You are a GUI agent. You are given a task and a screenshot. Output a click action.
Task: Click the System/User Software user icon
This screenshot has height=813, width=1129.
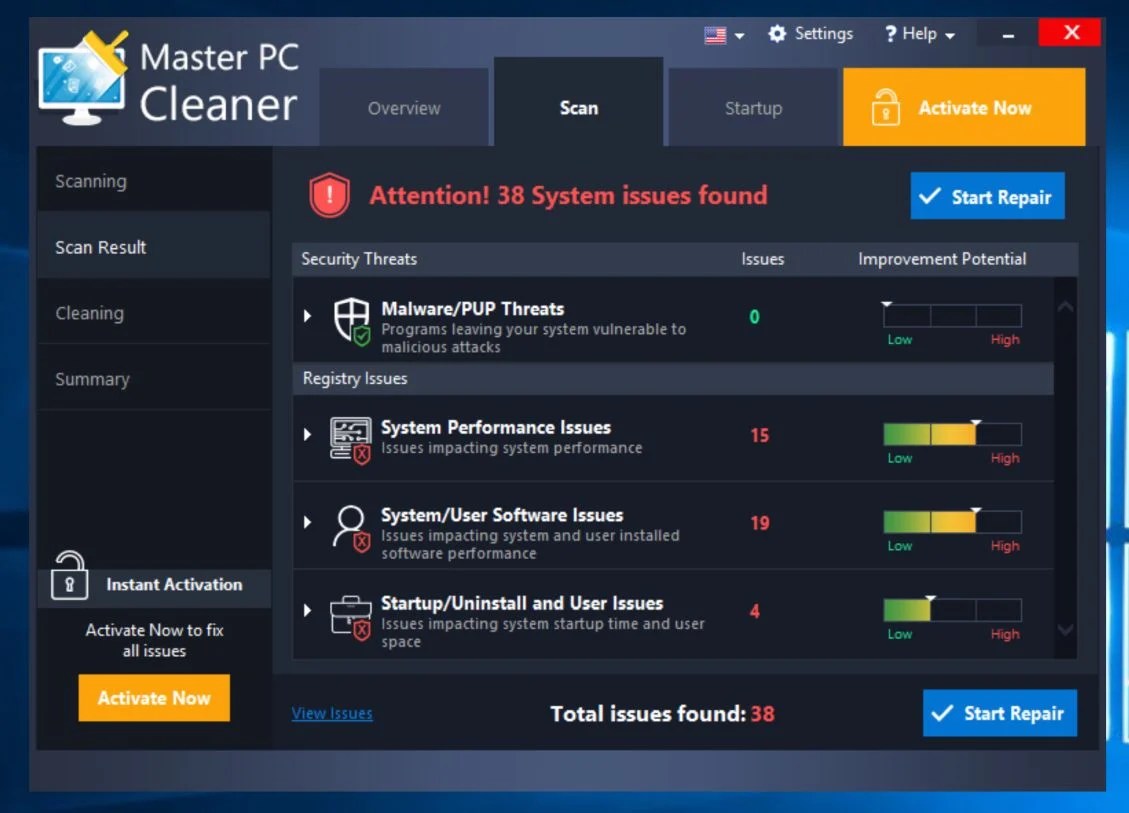[351, 528]
